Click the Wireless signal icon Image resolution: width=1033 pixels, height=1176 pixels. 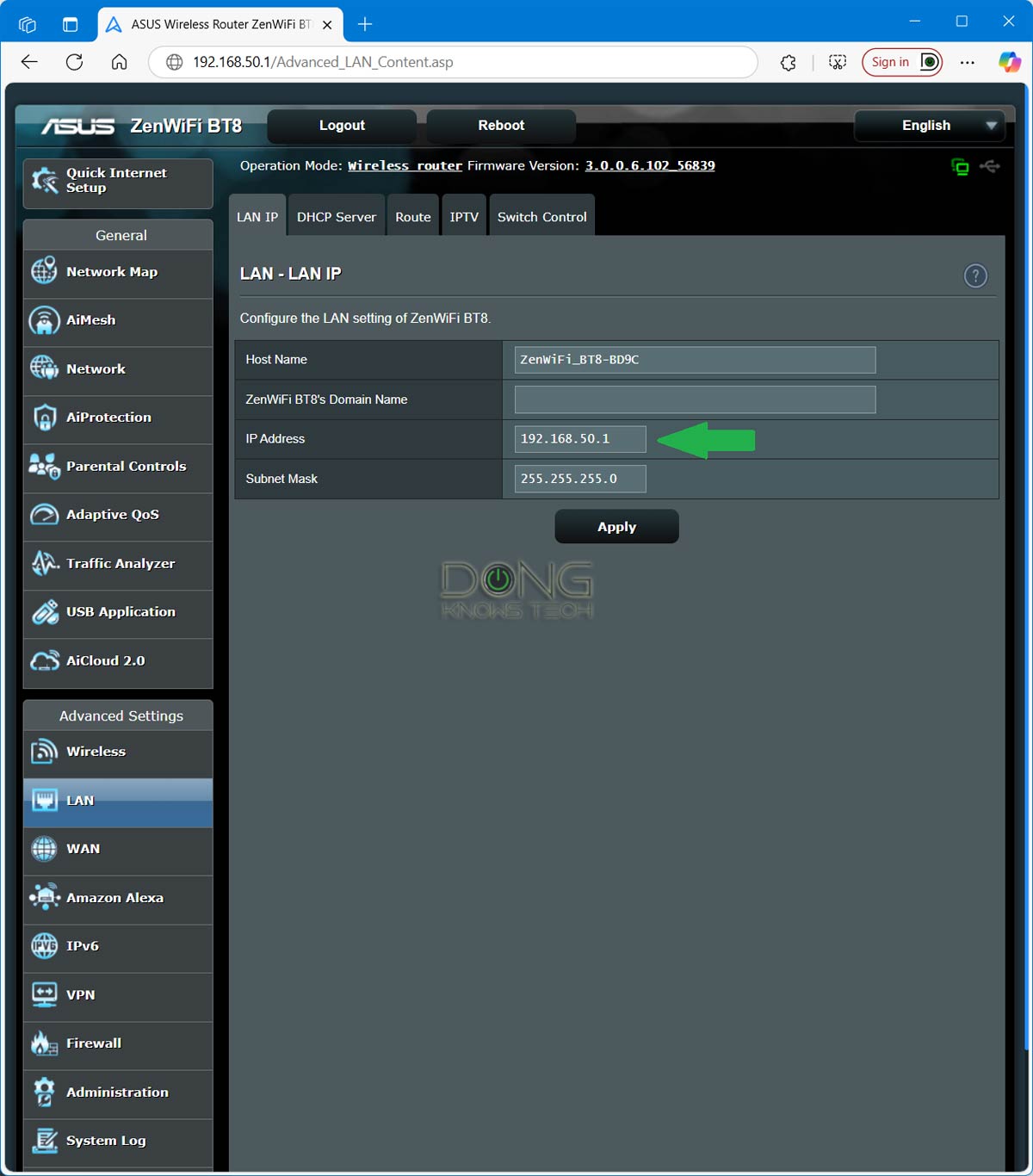point(44,752)
